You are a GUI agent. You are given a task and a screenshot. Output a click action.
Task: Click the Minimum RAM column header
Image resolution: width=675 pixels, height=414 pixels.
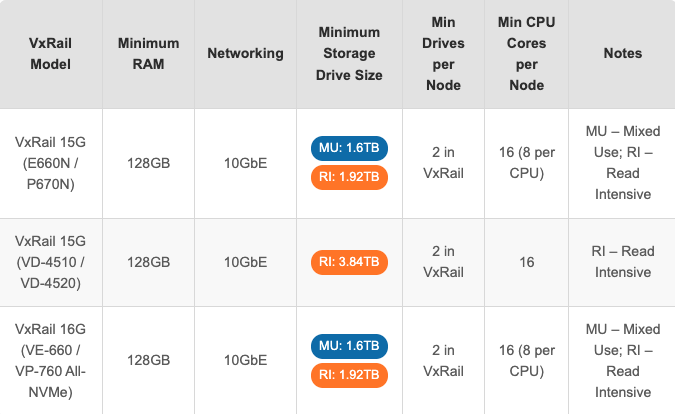[x=148, y=54]
